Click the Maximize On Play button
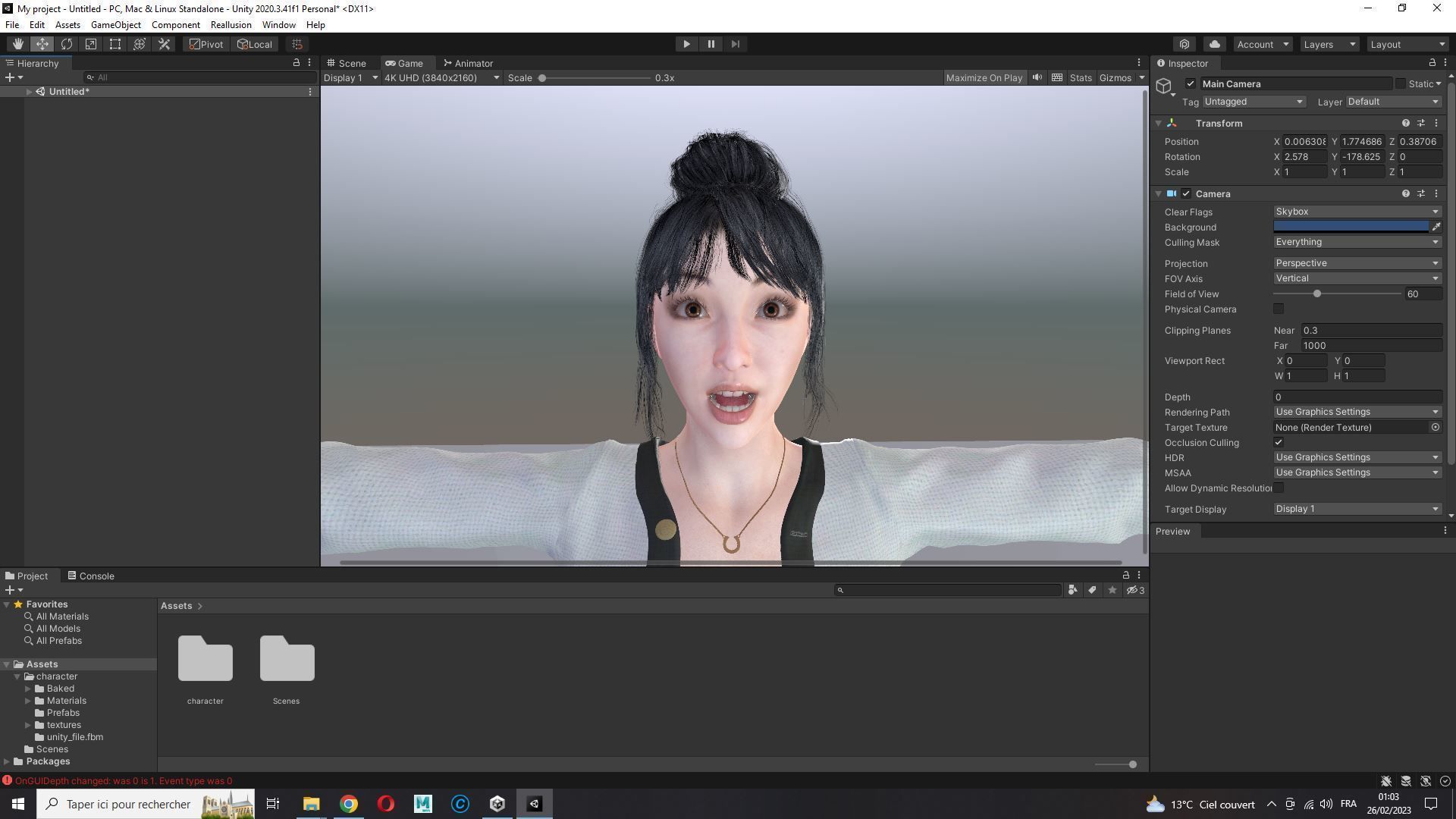 [984, 77]
